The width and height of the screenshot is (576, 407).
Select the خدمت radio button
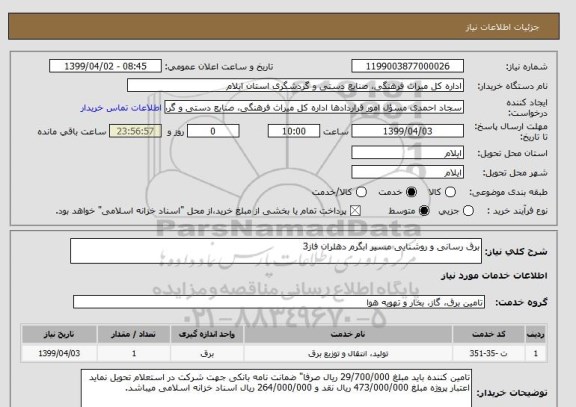411,192
